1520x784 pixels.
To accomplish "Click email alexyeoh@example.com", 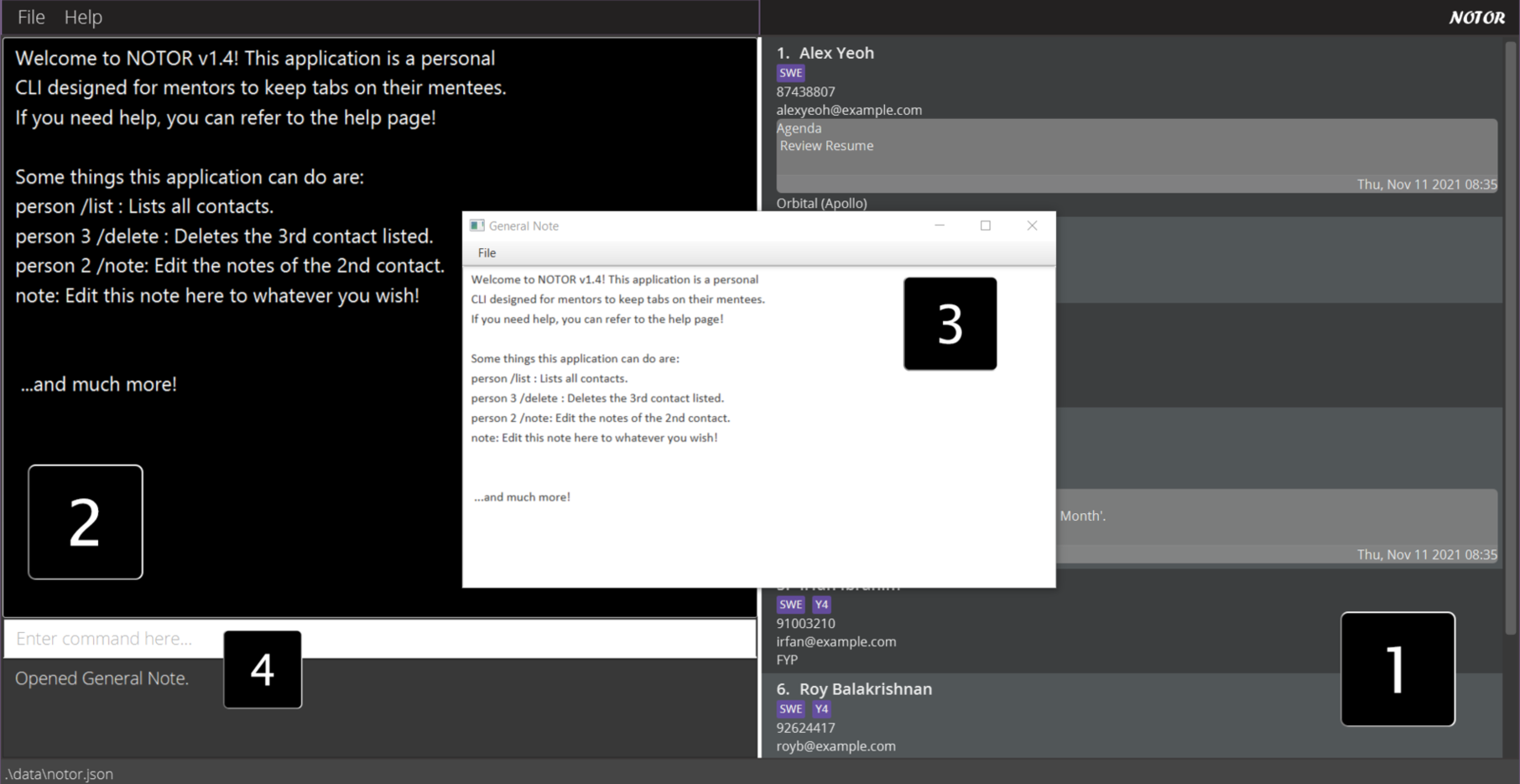I will pos(849,110).
